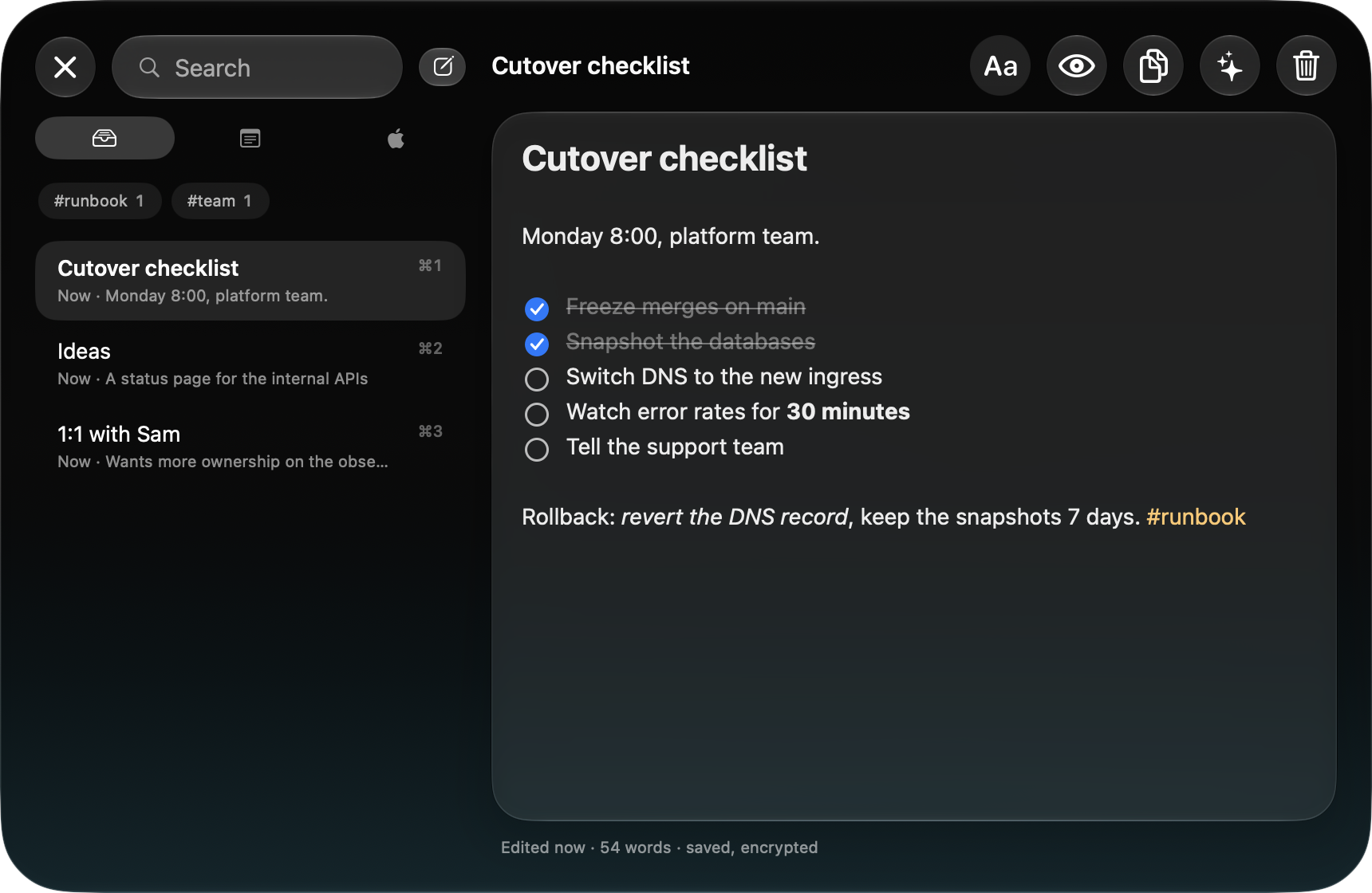Click the Cutover checklist heading in the editor

pos(664,159)
